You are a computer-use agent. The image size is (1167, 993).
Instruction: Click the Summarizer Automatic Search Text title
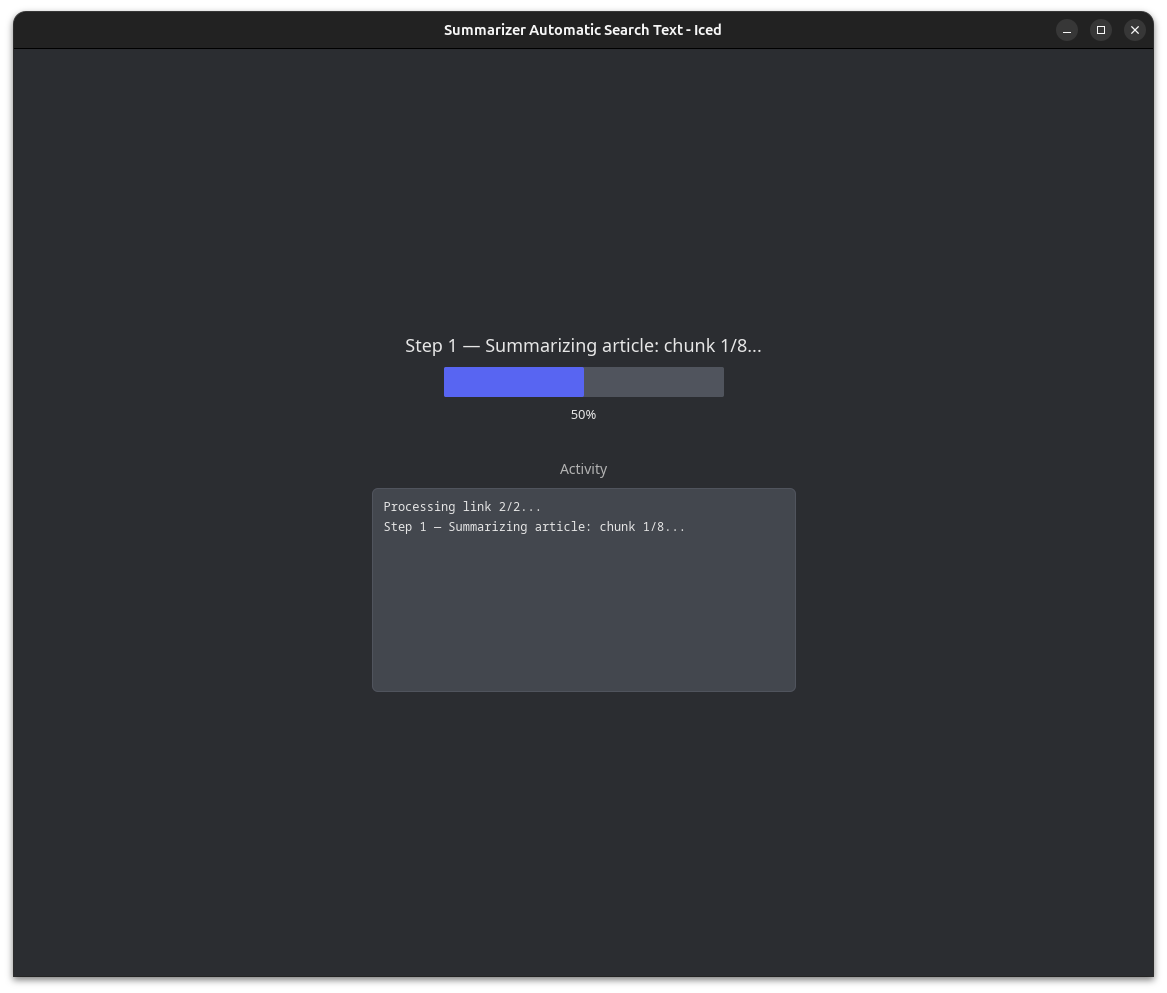coord(583,30)
